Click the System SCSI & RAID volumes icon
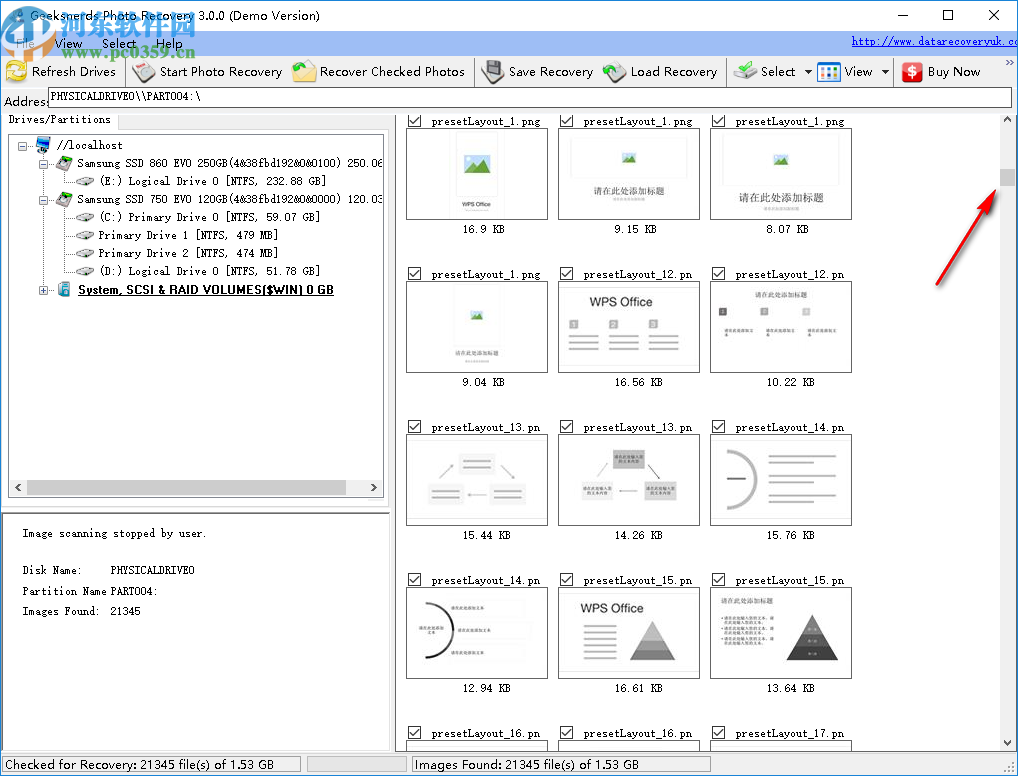This screenshot has height=776, width=1018. point(64,290)
